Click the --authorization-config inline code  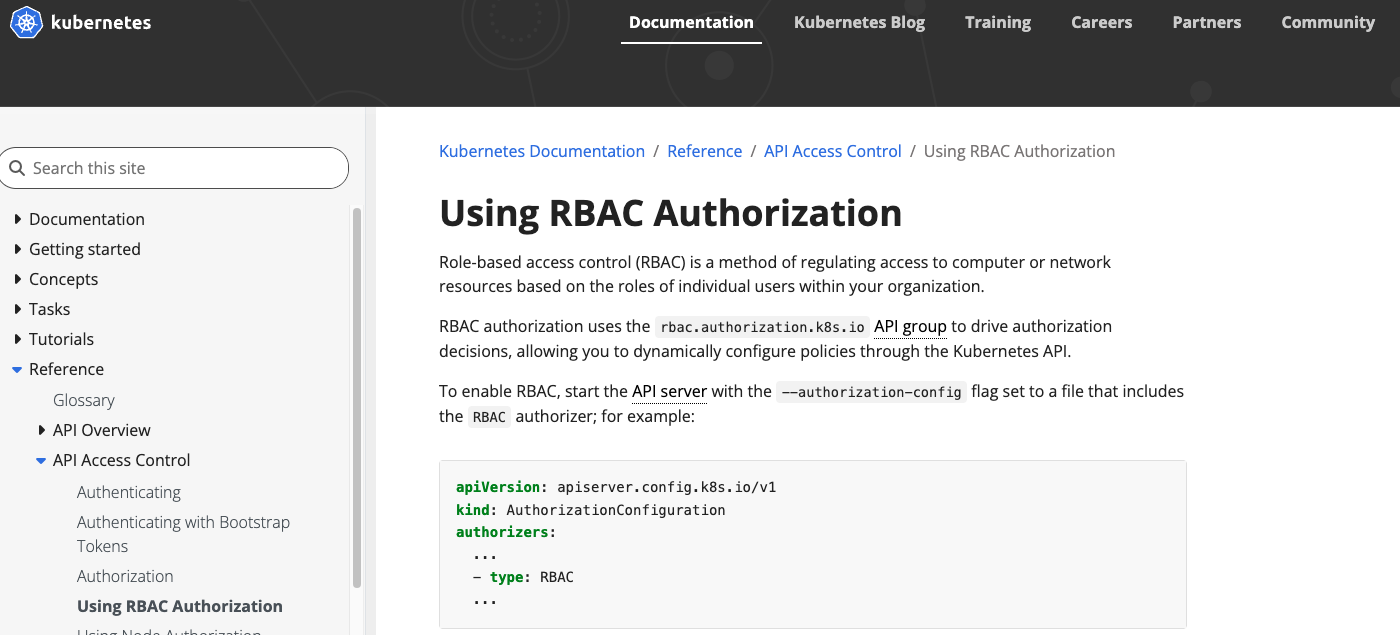pyautogui.click(x=871, y=392)
